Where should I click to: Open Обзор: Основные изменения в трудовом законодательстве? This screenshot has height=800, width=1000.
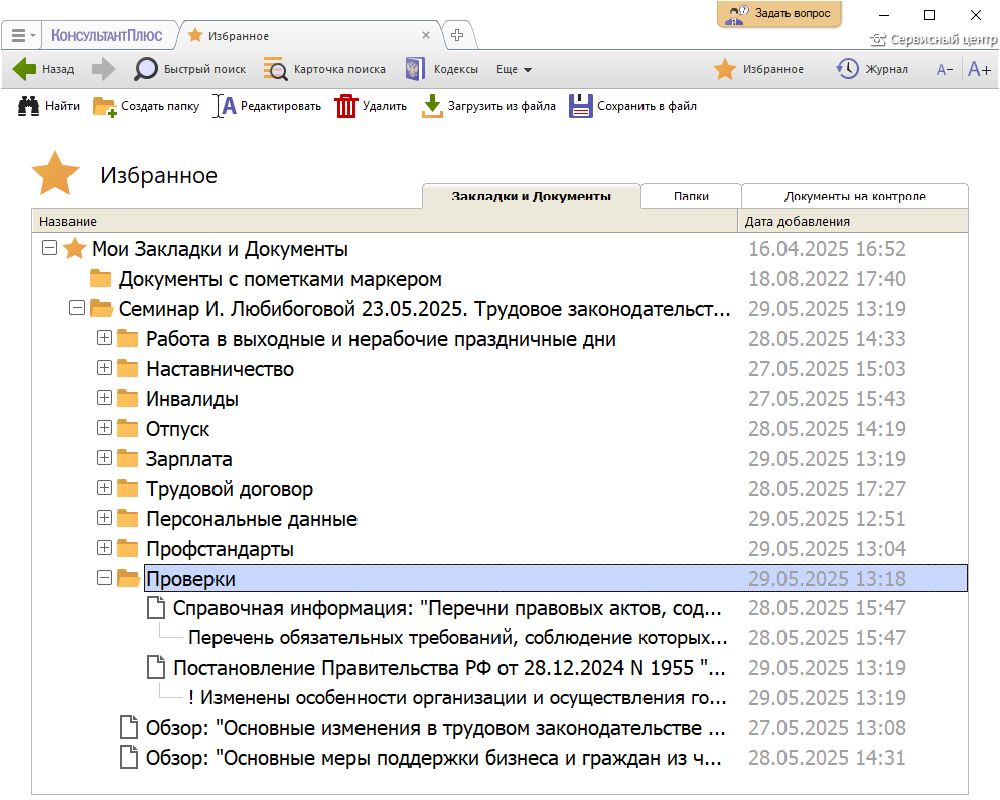(x=436, y=728)
